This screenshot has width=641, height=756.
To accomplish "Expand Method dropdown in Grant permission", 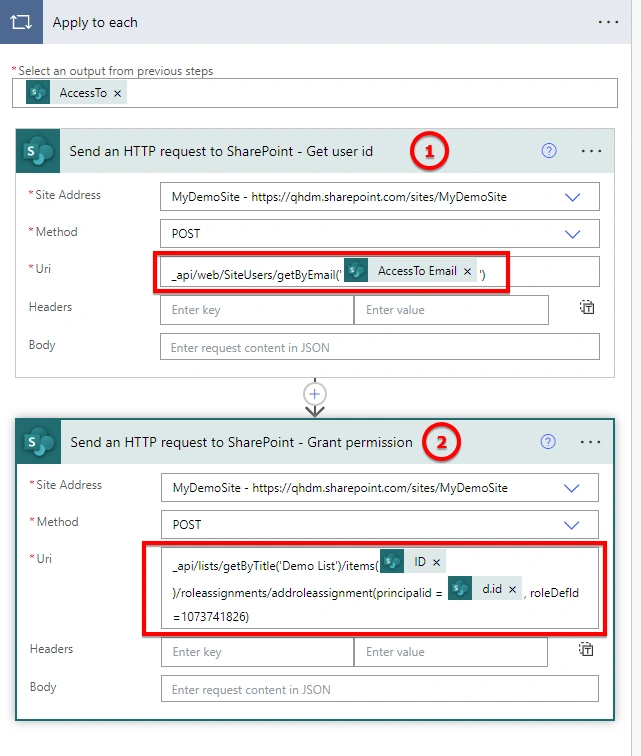I will [572, 525].
